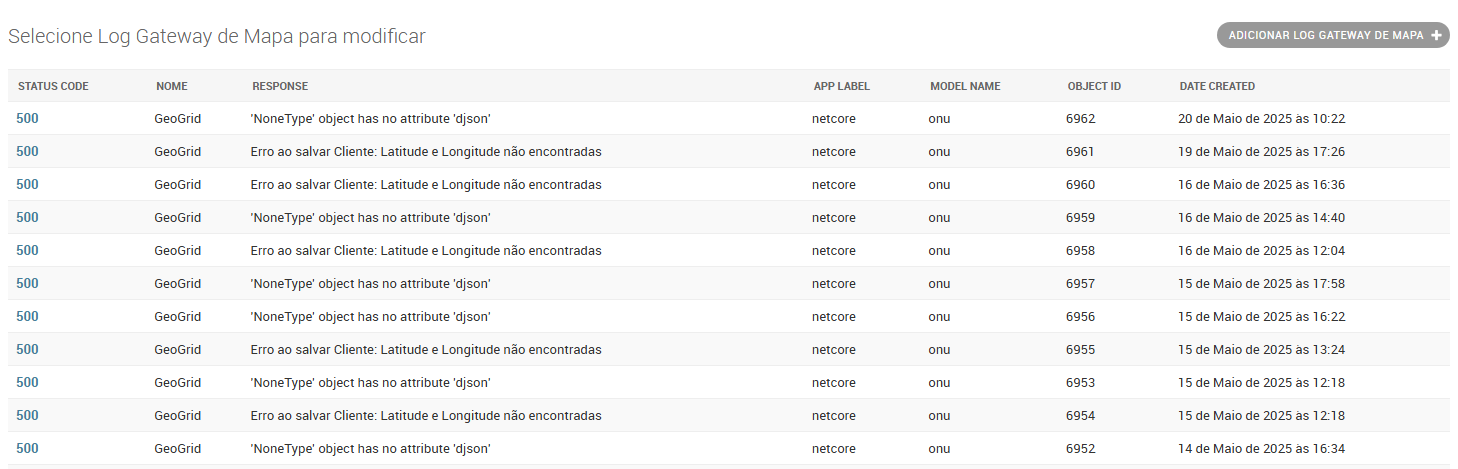Screen dimensions: 1458x469
Task: Open the 500 link for object 6961
Action: pyautogui.click(x=27, y=151)
